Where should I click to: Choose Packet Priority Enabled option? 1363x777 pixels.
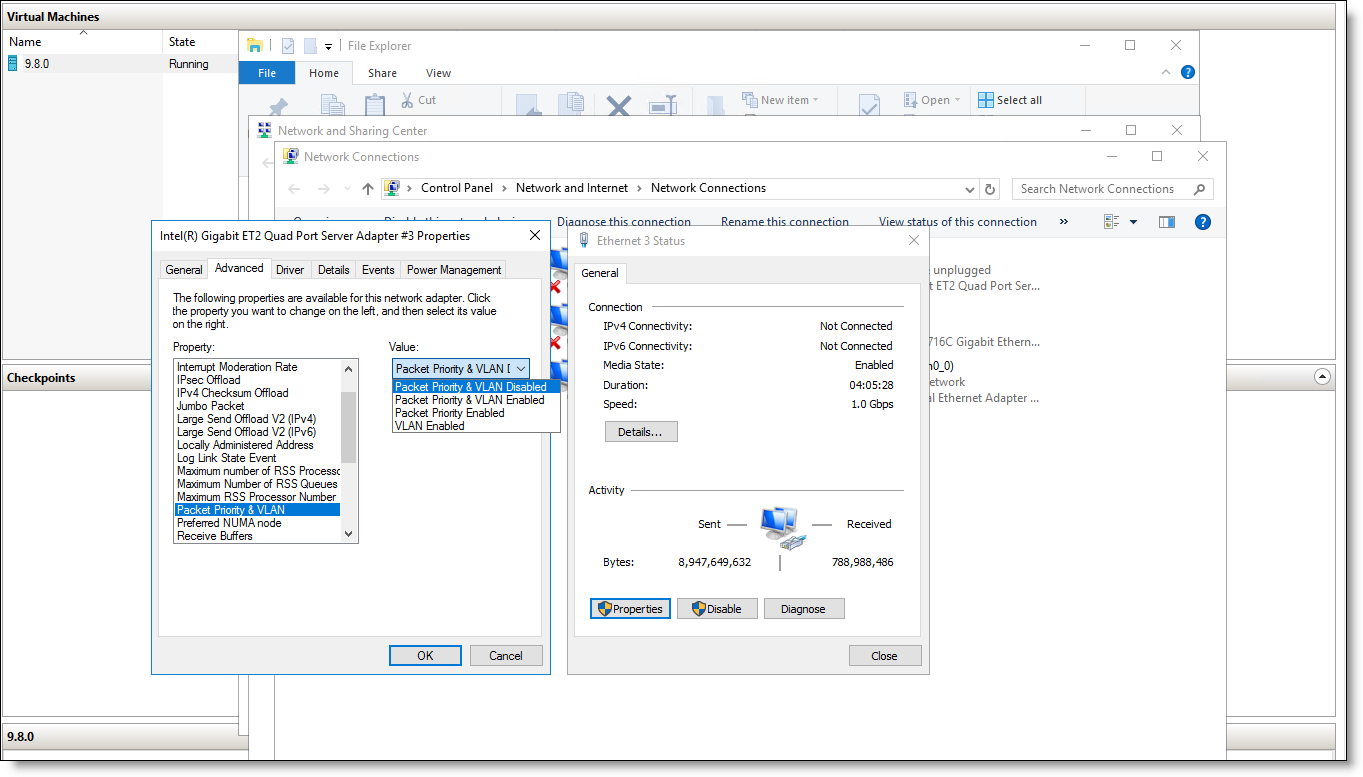[x=476, y=413]
